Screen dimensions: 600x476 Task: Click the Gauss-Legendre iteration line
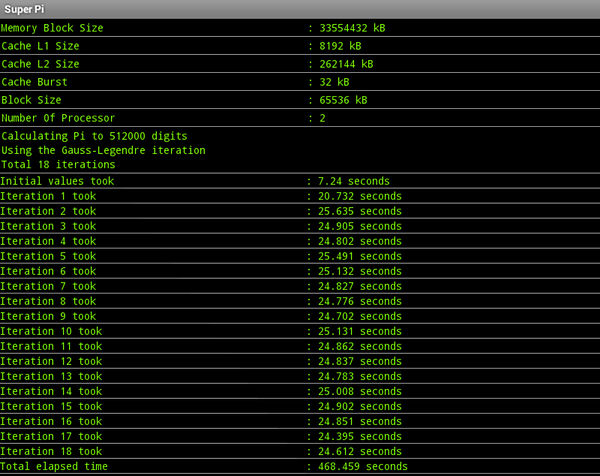[103, 150]
